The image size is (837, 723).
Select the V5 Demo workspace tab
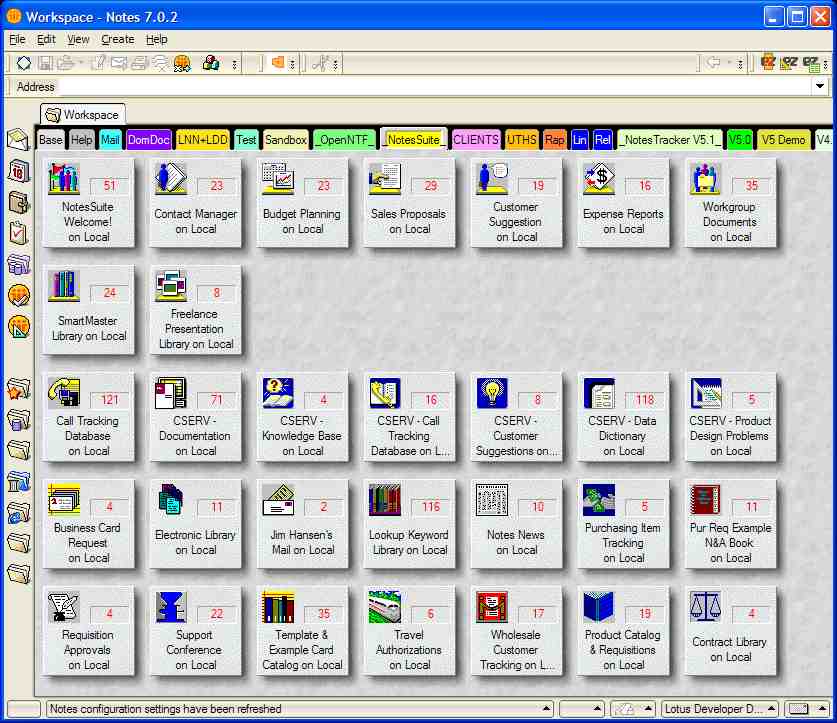tap(783, 140)
